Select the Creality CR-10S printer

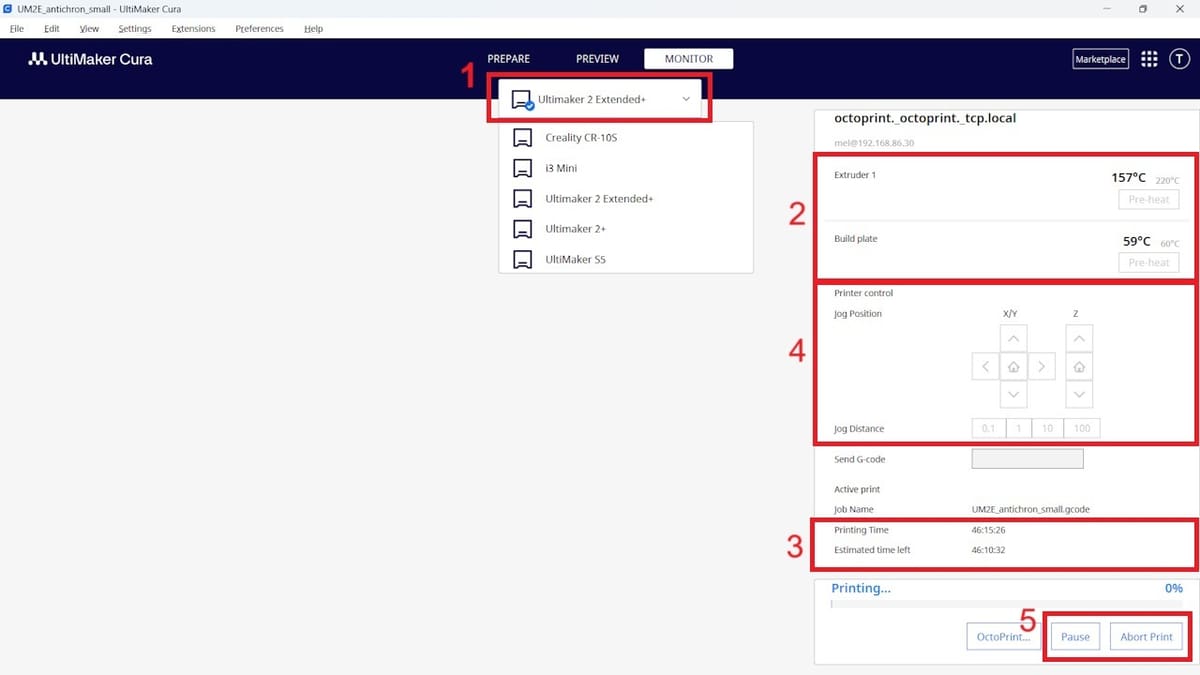coord(626,137)
